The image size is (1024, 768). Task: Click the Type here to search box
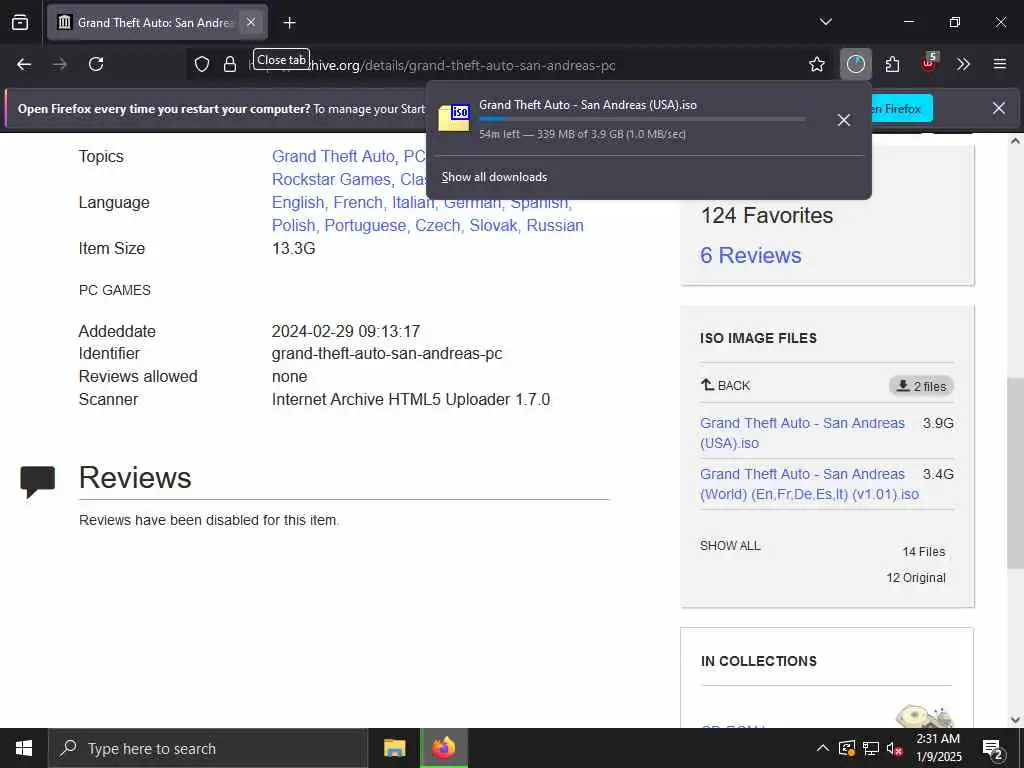point(208,748)
